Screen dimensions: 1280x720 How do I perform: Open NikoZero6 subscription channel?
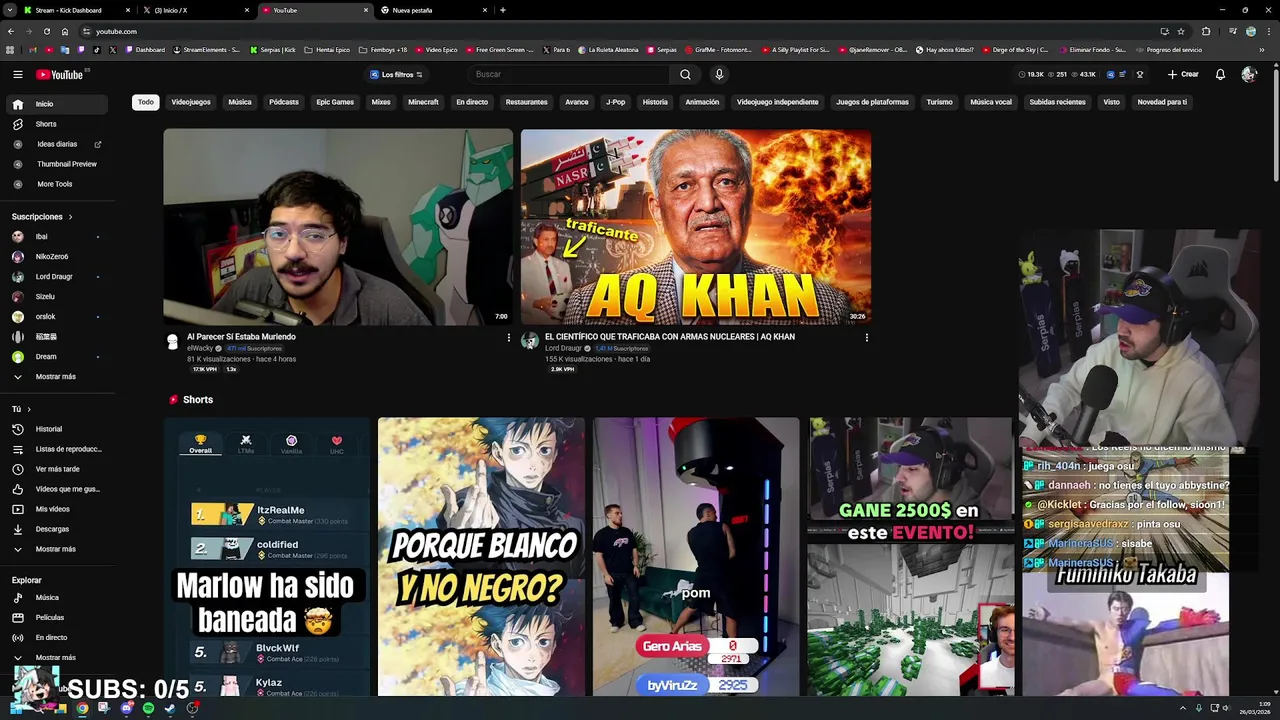56,257
